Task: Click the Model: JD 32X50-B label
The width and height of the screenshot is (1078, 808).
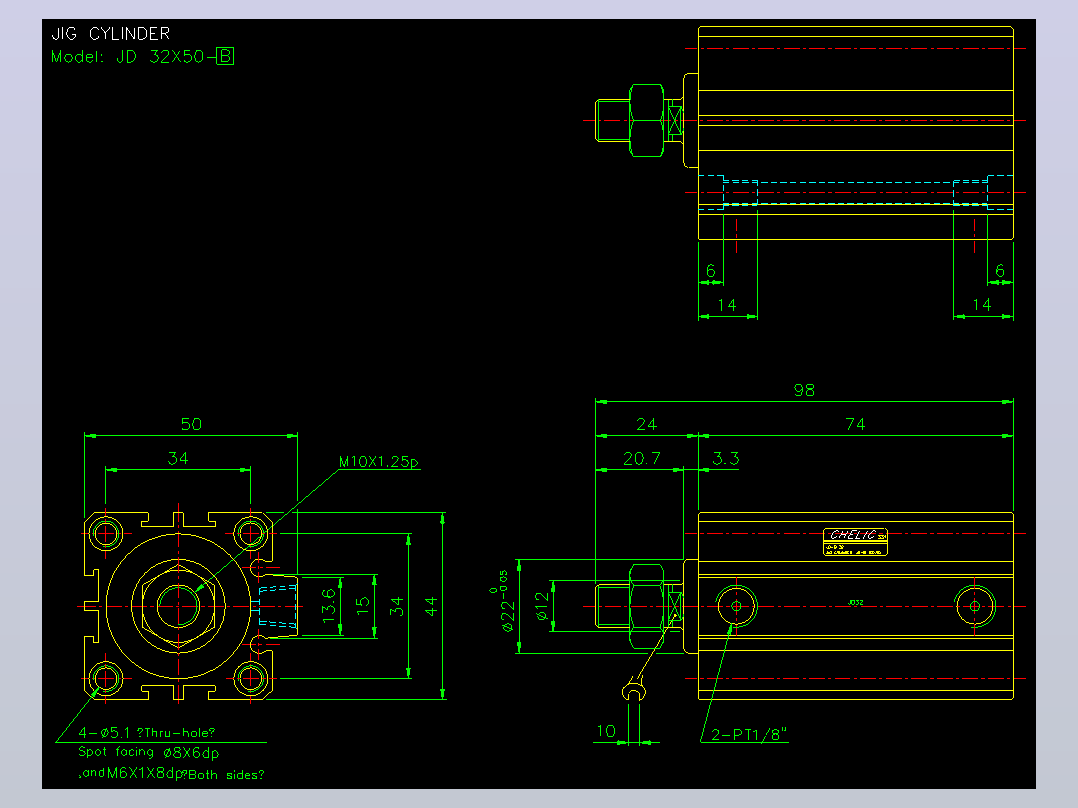Action: (x=142, y=56)
